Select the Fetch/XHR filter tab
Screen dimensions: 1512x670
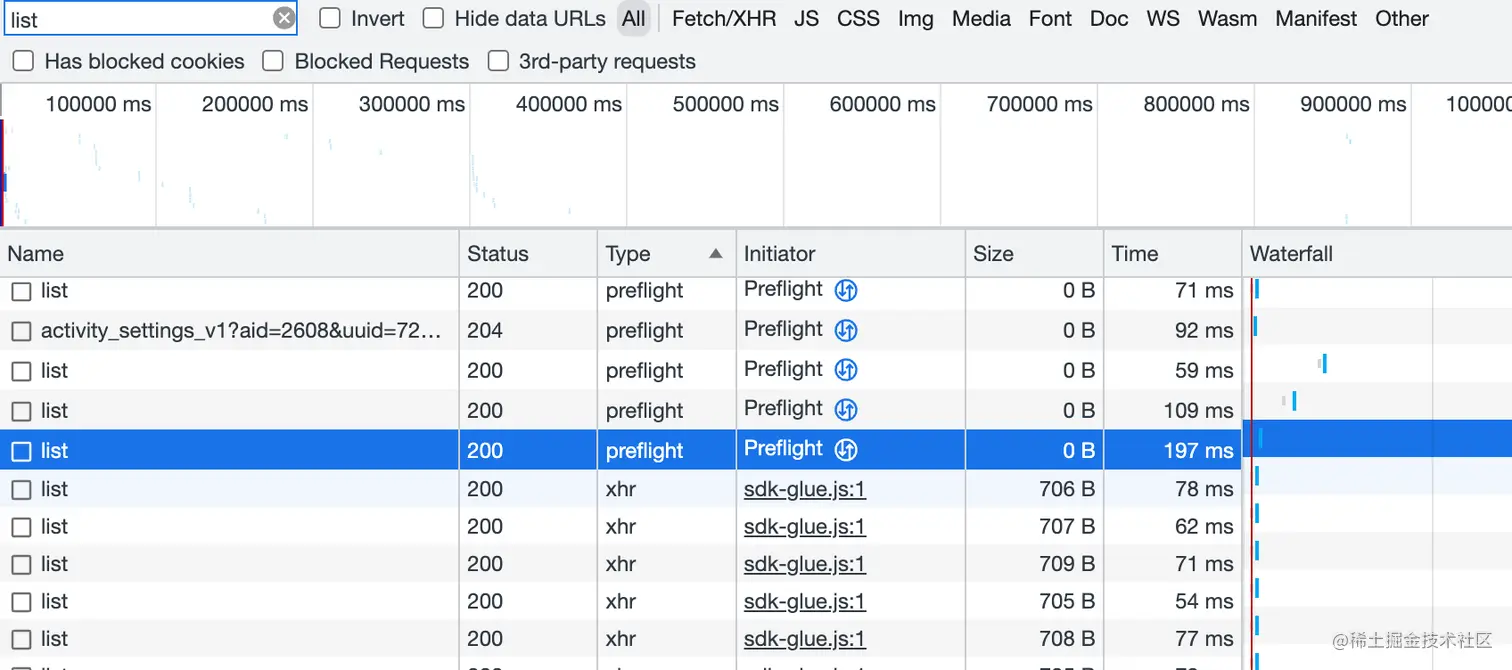pyautogui.click(x=723, y=18)
